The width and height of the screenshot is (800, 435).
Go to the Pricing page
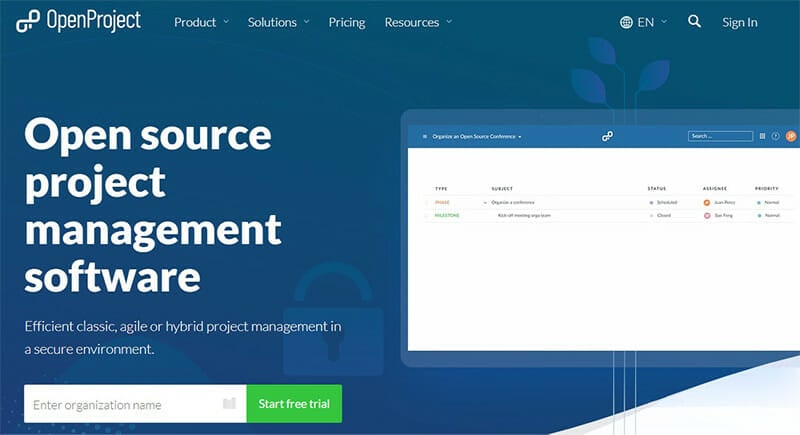347,22
